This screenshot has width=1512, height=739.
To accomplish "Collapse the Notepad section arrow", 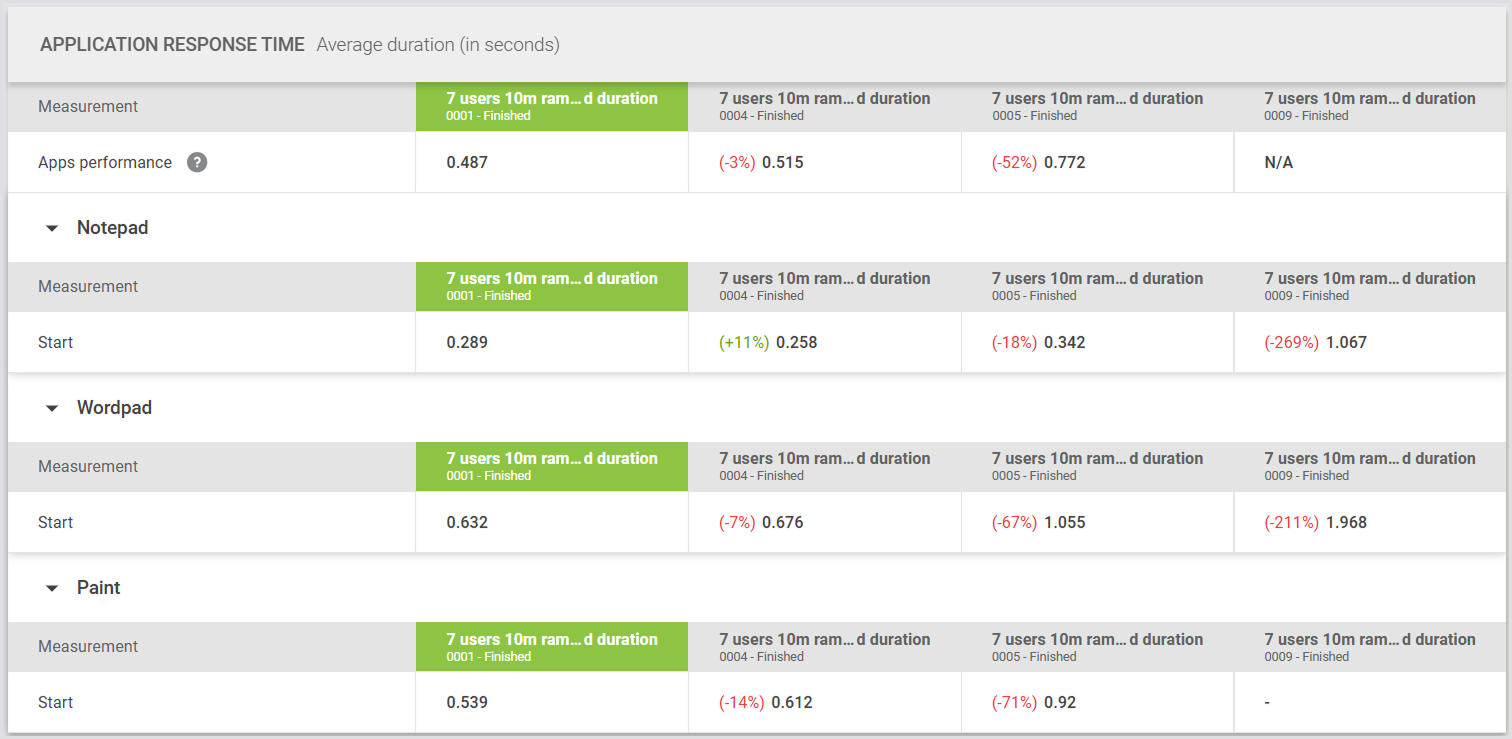I will [x=52, y=228].
